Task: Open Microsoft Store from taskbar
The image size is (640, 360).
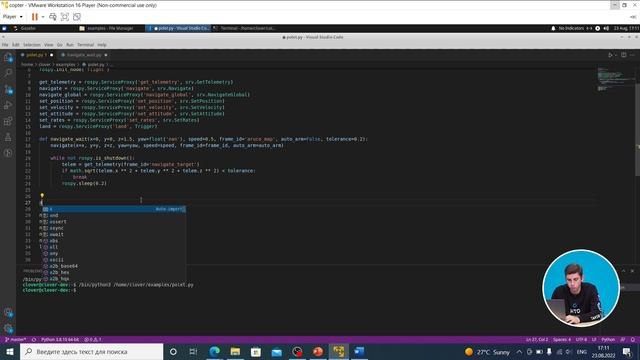Action: 256,351
